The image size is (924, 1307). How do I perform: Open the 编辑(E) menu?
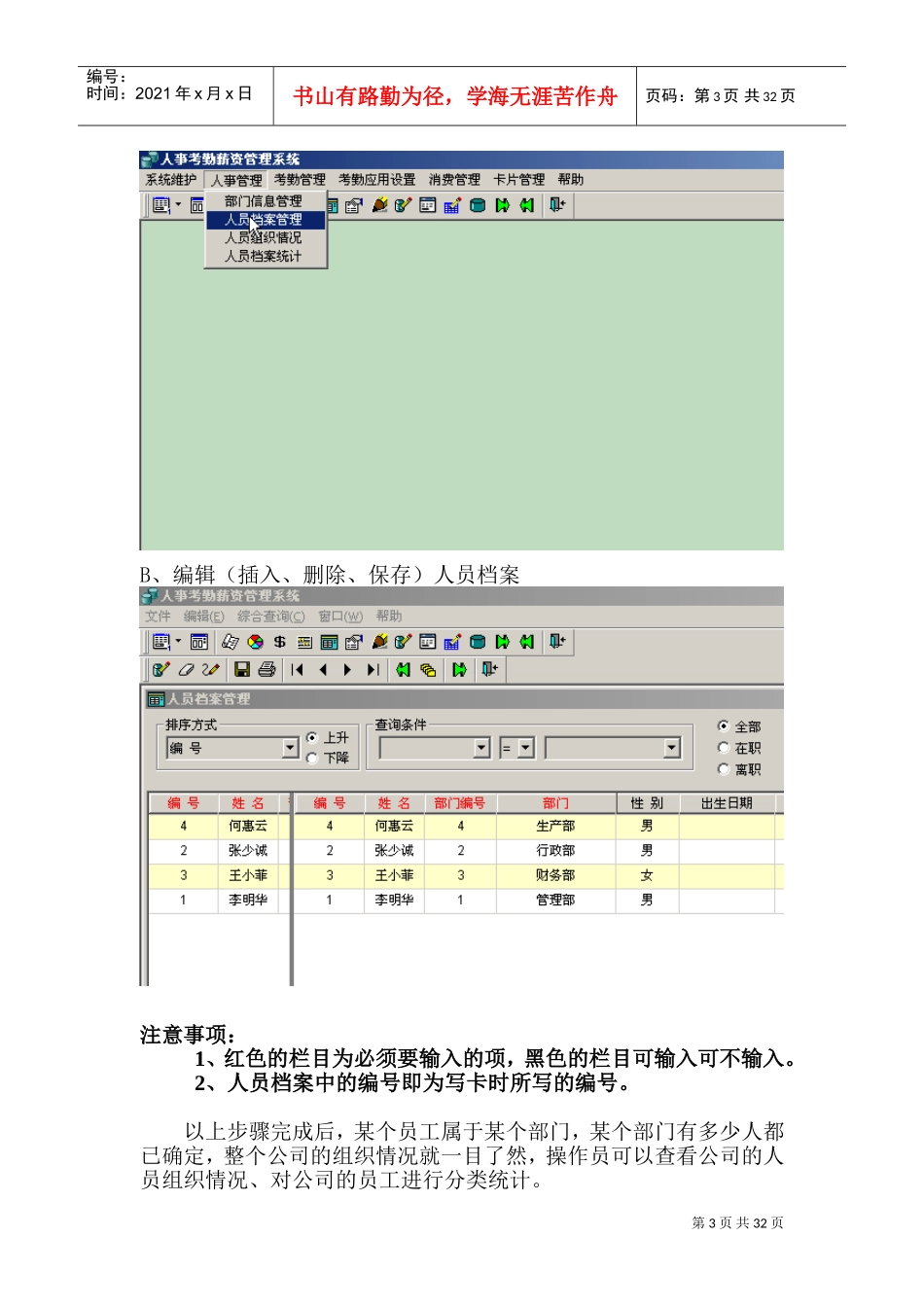204,617
